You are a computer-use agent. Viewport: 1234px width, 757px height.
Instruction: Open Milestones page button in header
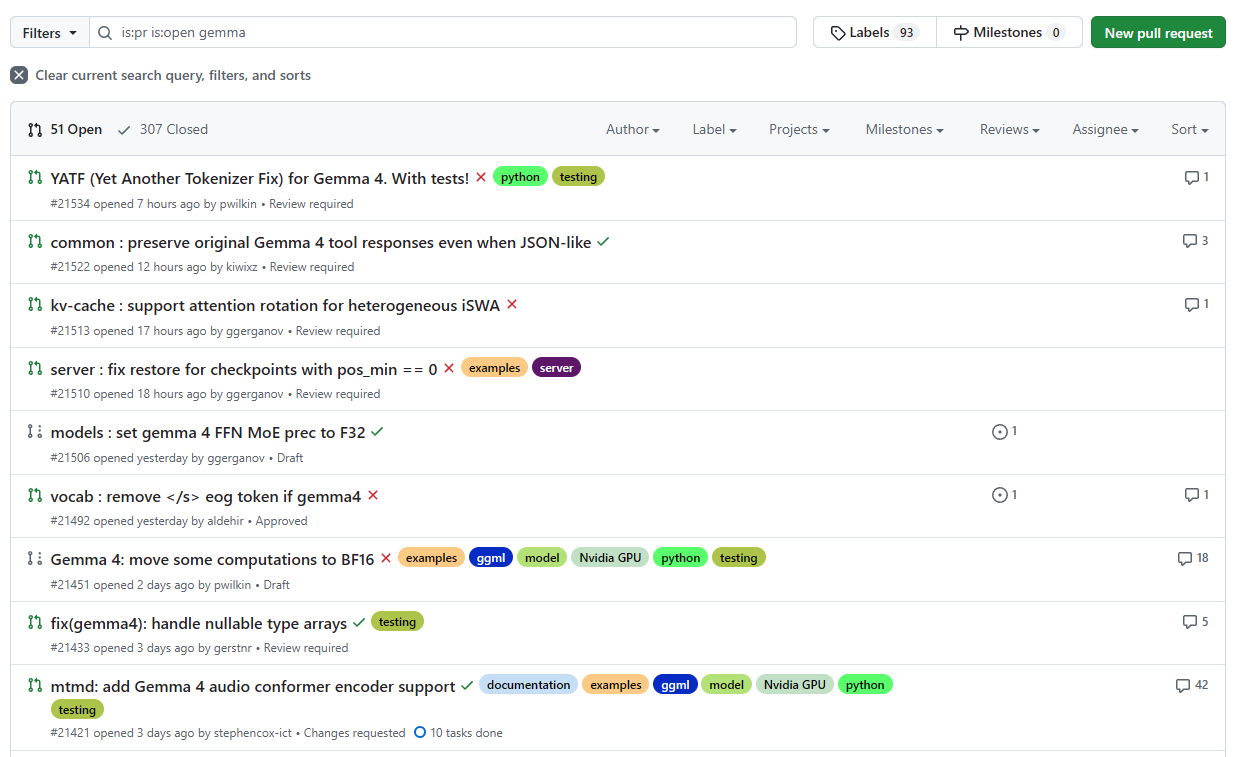(1009, 32)
